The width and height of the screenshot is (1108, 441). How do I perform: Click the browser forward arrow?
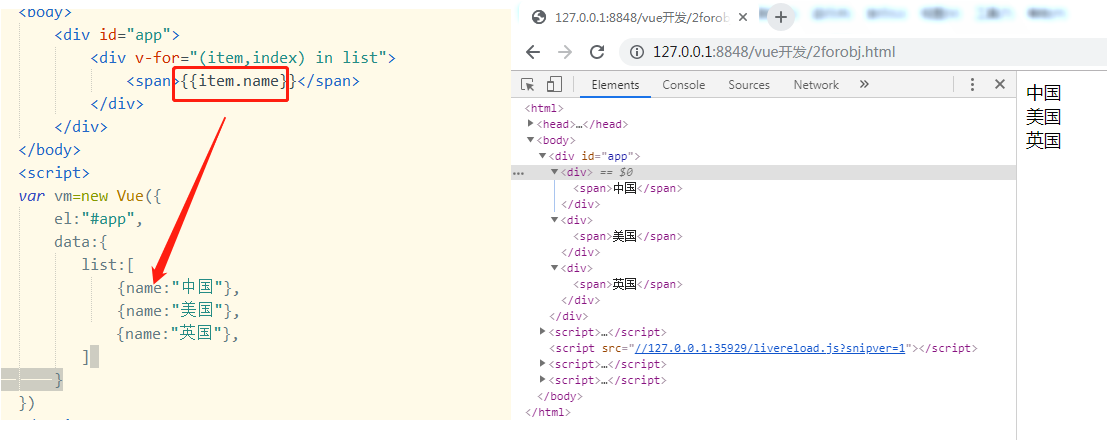[565, 52]
